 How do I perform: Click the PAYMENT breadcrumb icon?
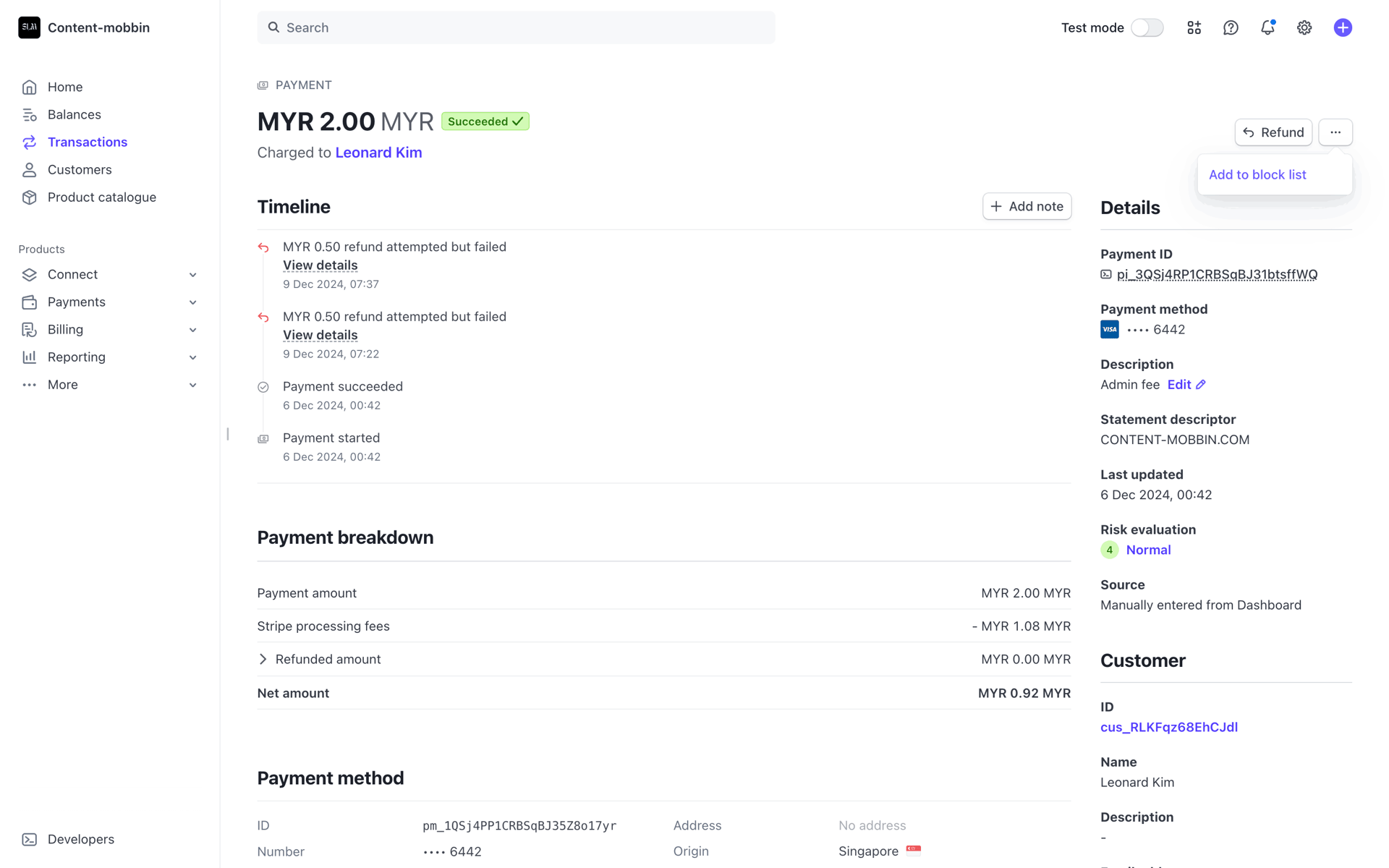coord(263,85)
